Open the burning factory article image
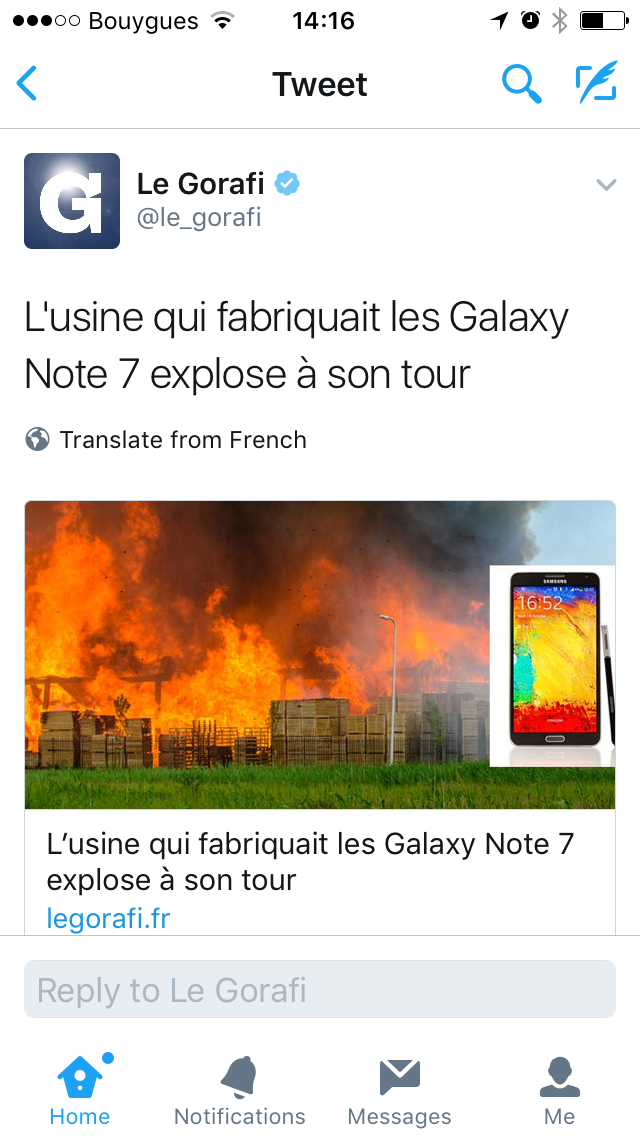 pyautogui.click(x=320, y=655)
